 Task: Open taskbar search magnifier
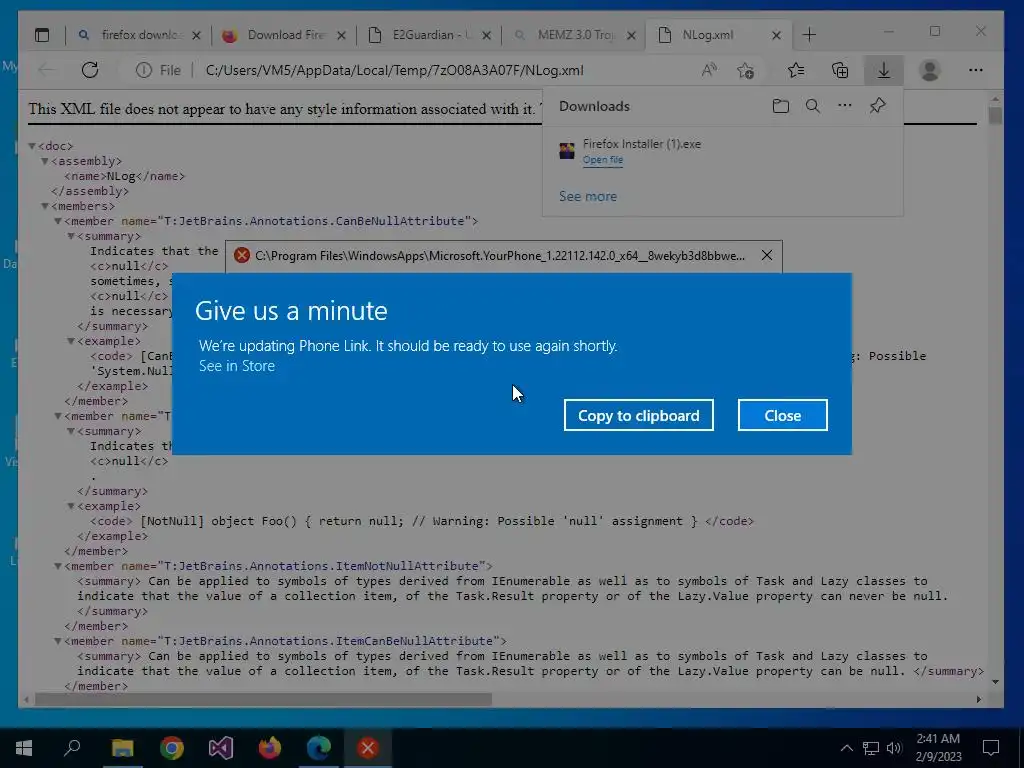[x=72, y=748]
